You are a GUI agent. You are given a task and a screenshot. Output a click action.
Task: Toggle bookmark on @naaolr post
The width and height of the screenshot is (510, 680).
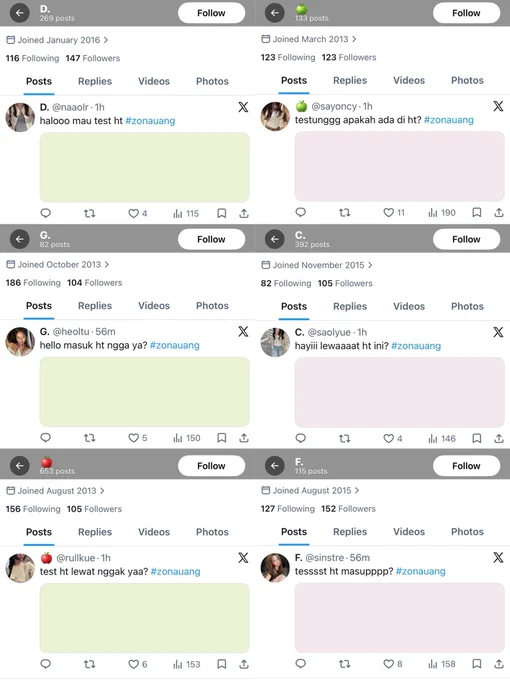[222, 213]
